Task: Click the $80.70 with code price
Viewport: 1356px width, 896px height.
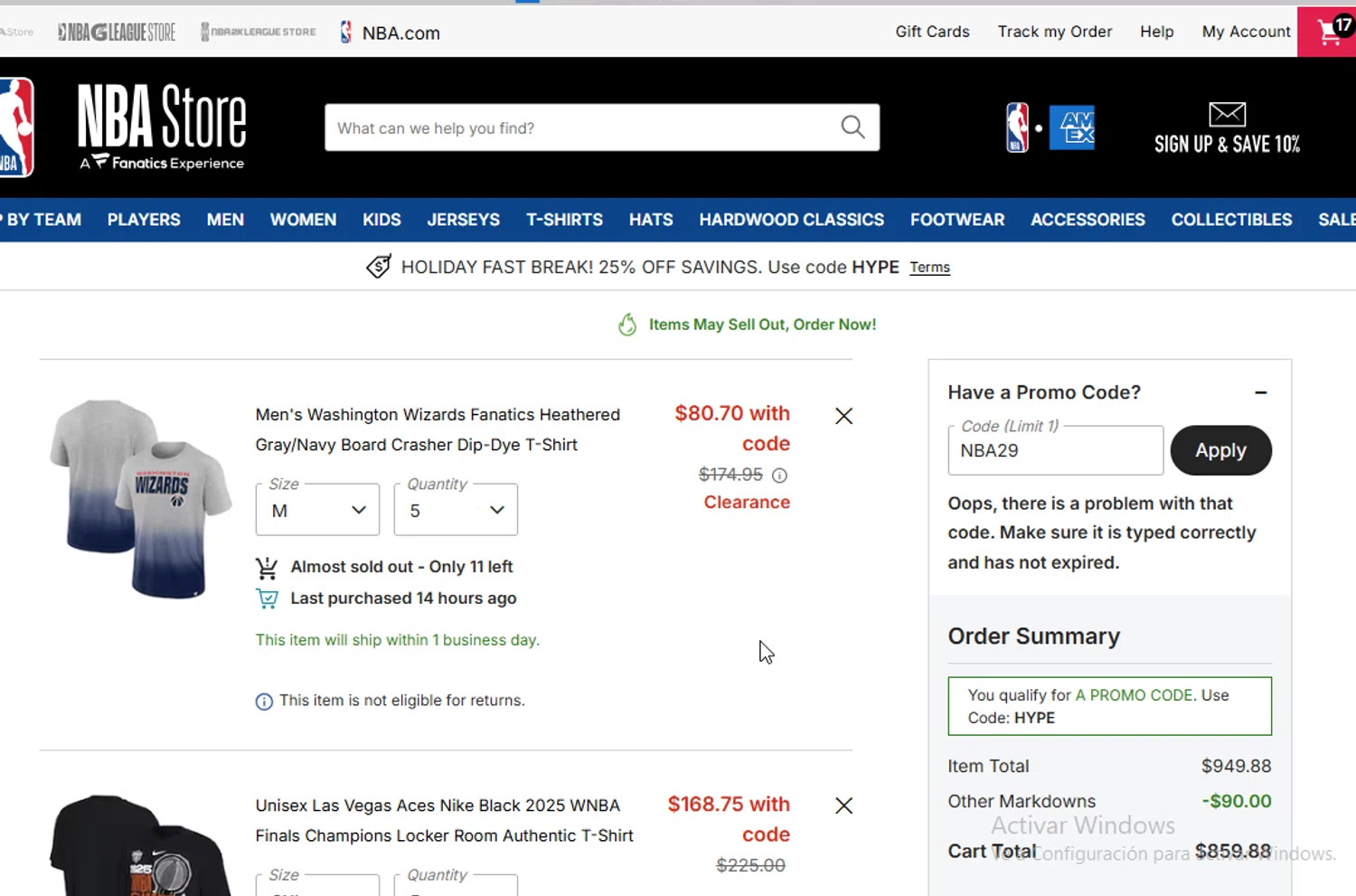Action: (x=732, y=429)
